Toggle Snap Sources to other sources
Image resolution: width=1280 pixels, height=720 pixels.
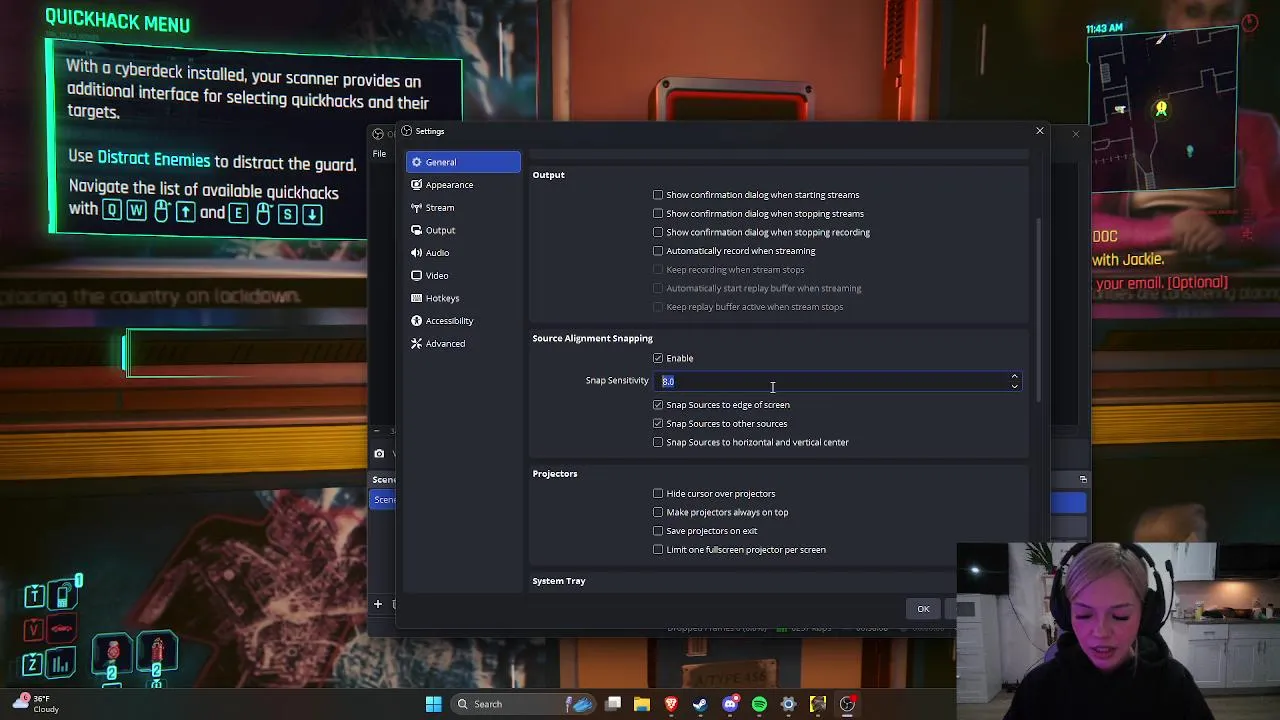[658, 424]
